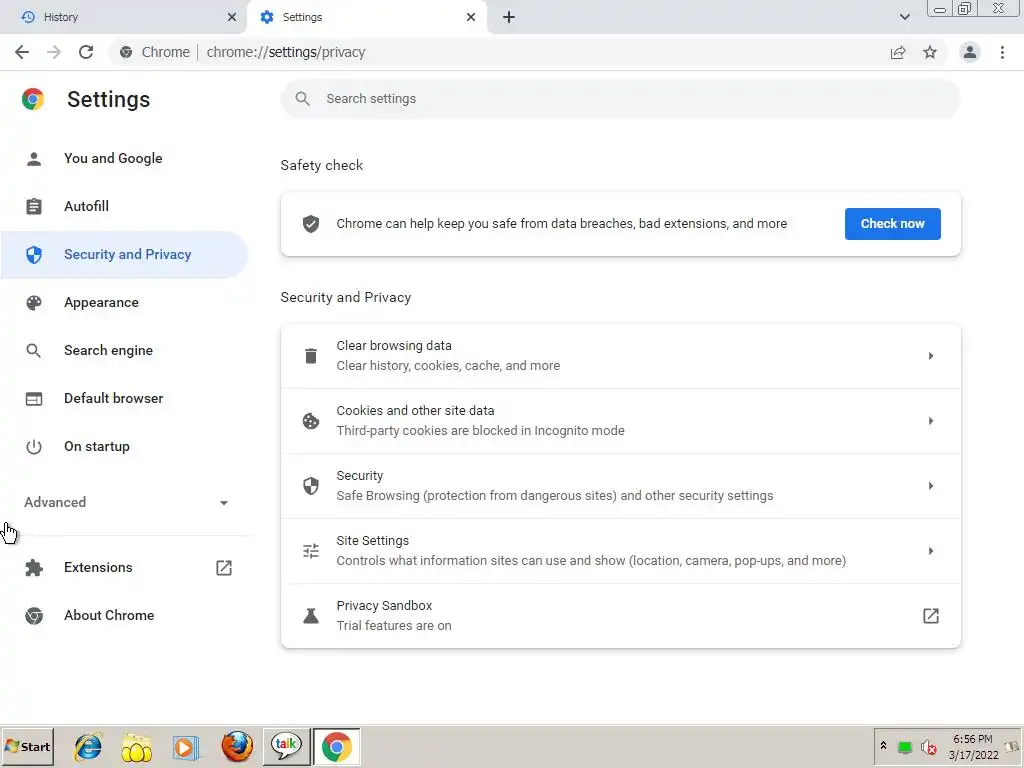This screenshot has width=1024, height=768.
Task: Open the three-dot Chrome menu
Action: click(1002, 52)
